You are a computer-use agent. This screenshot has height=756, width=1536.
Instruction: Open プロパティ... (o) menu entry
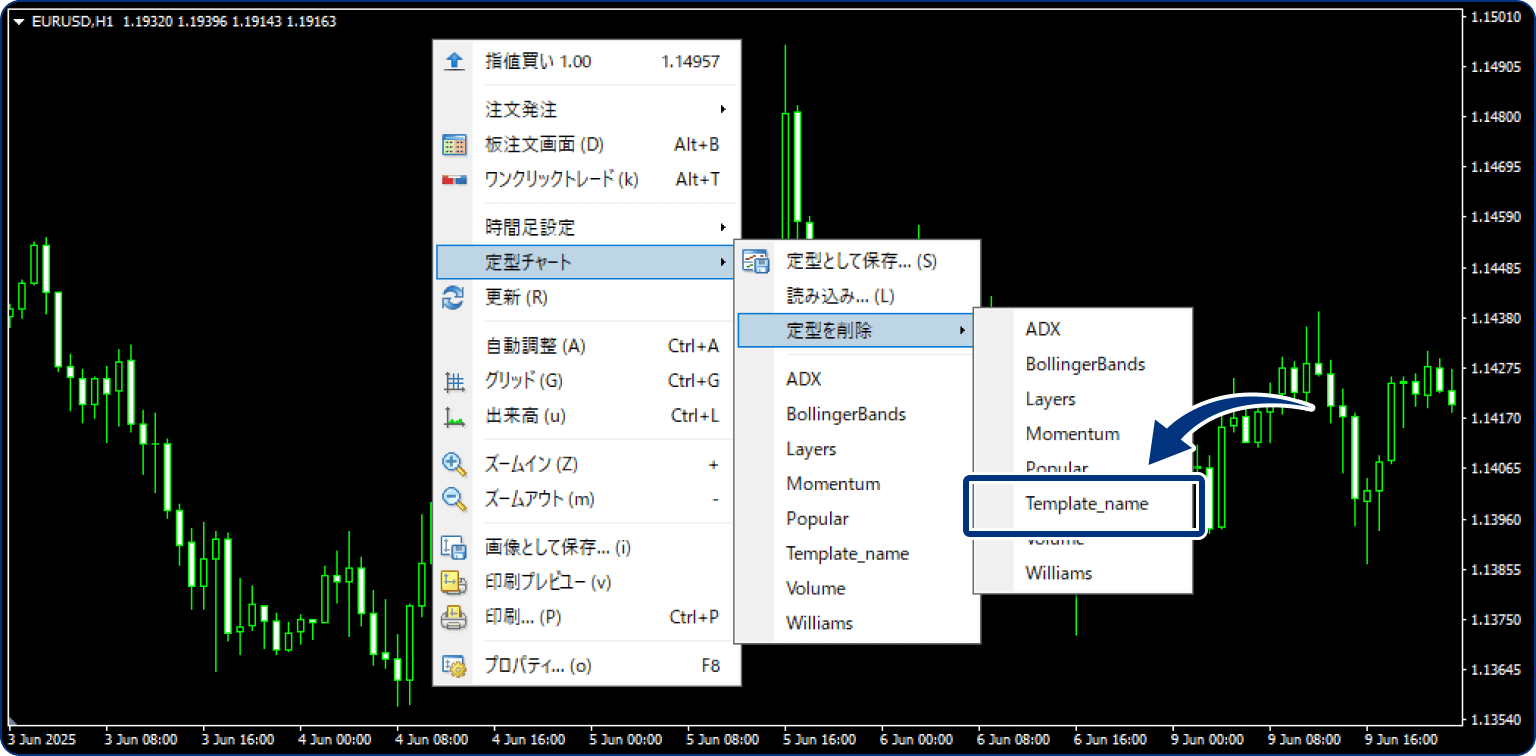pyautogui.click(x=587, y=666)
